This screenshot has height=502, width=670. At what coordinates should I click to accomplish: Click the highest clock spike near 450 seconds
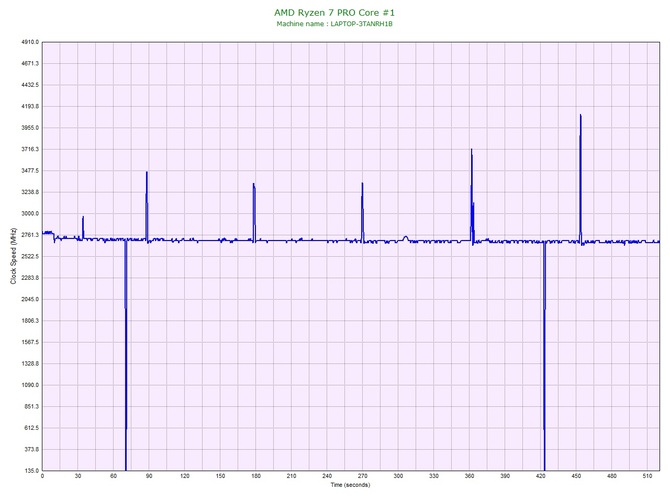580,116
